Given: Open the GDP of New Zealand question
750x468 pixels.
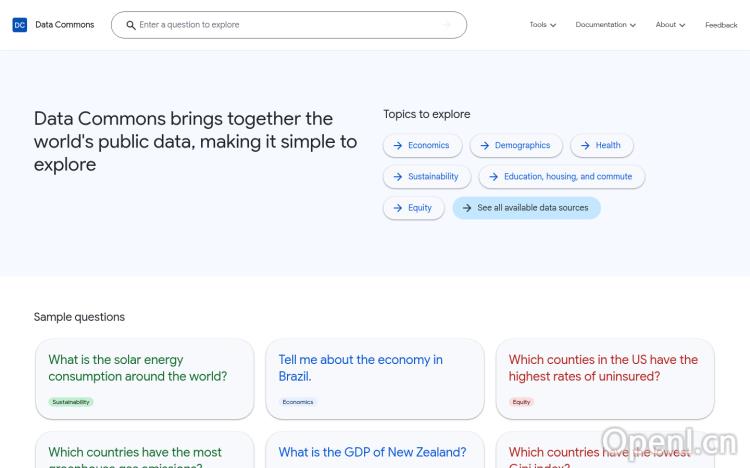Looking at the screenshot, I should click(372, 452).
